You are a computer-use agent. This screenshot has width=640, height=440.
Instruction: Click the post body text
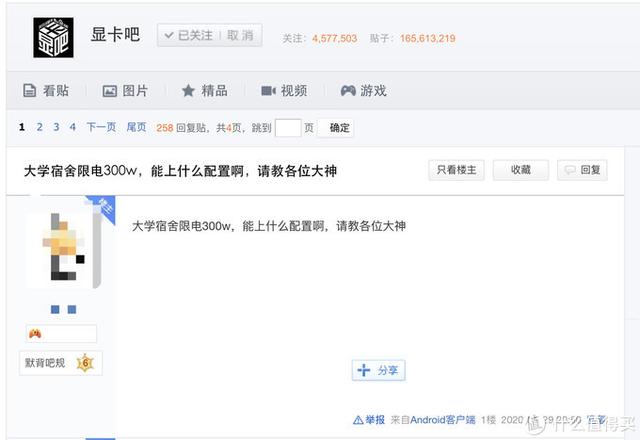[x=269, y=226]
